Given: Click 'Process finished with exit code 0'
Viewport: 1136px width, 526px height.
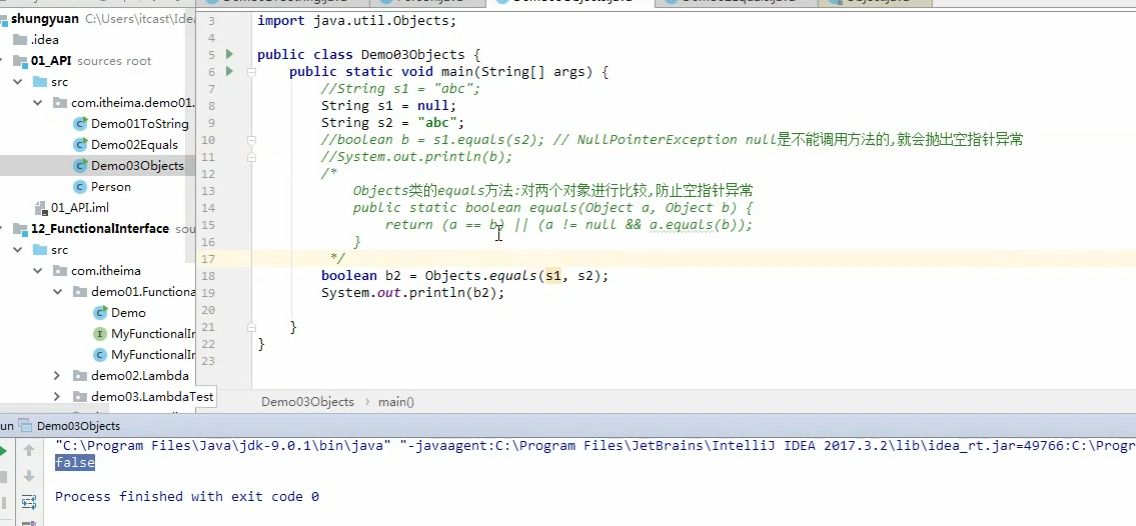Looking at the screenshot, I should (x=187, y=496).
